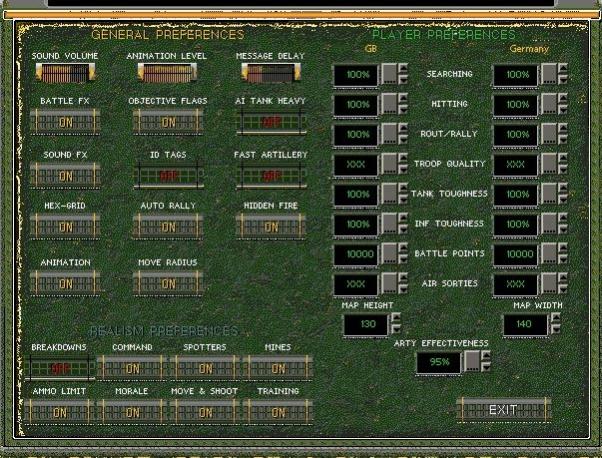Screen dimensions: 602x458
Task: Toggle the Objective Flags setting
Action: pos(167,121)
